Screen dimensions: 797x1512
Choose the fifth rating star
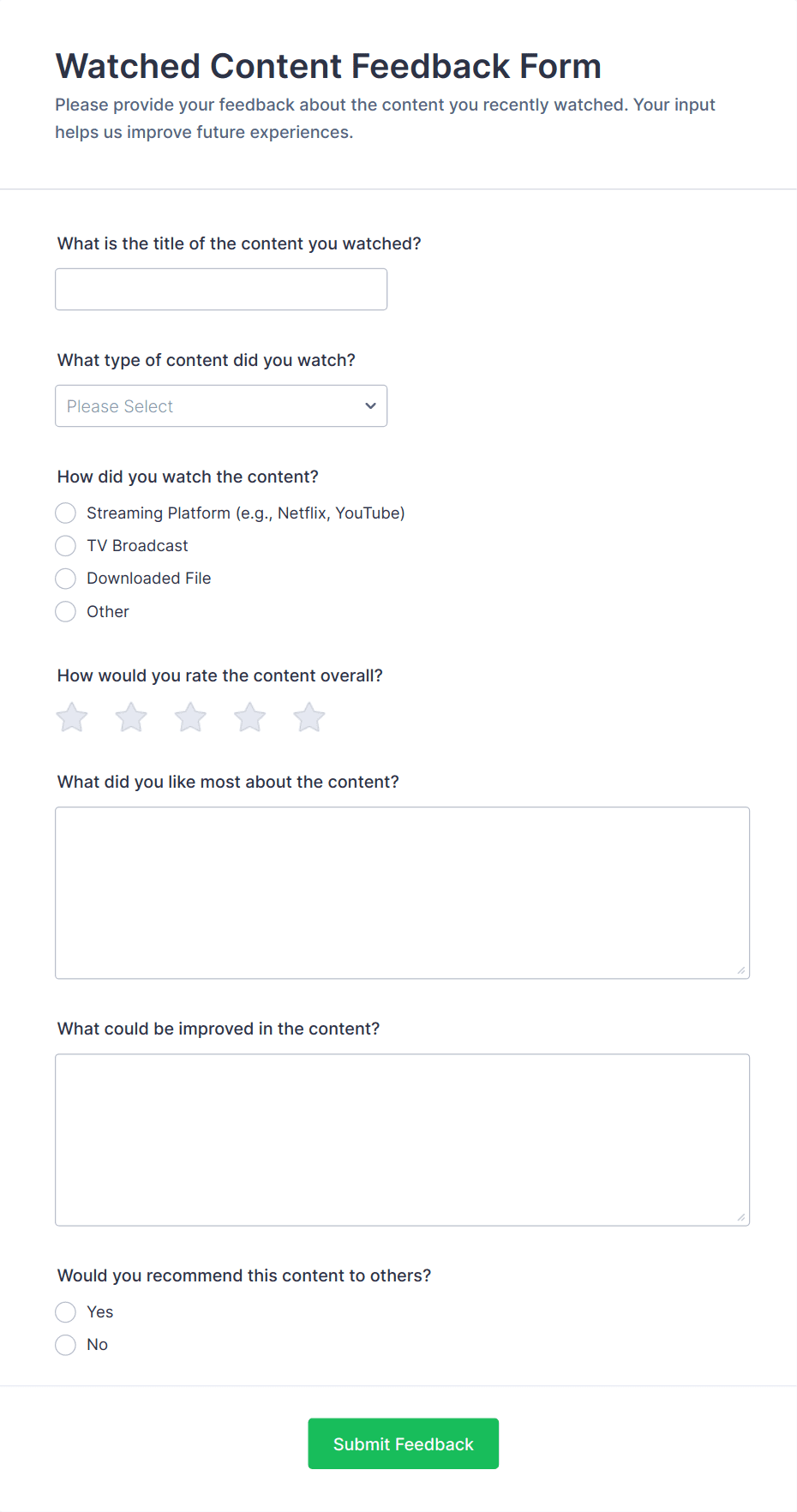(x=309, y=717)
